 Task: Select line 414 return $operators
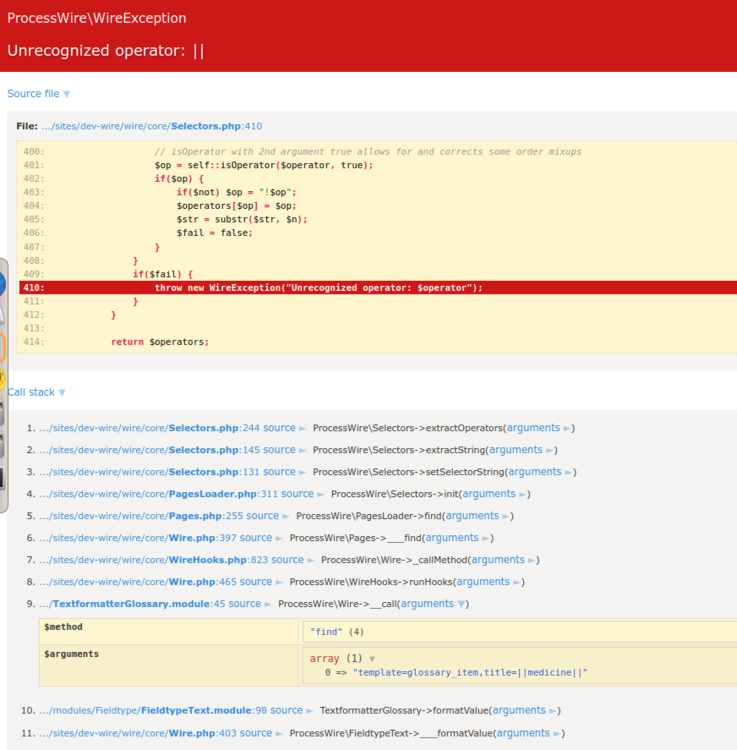point(160,342)
